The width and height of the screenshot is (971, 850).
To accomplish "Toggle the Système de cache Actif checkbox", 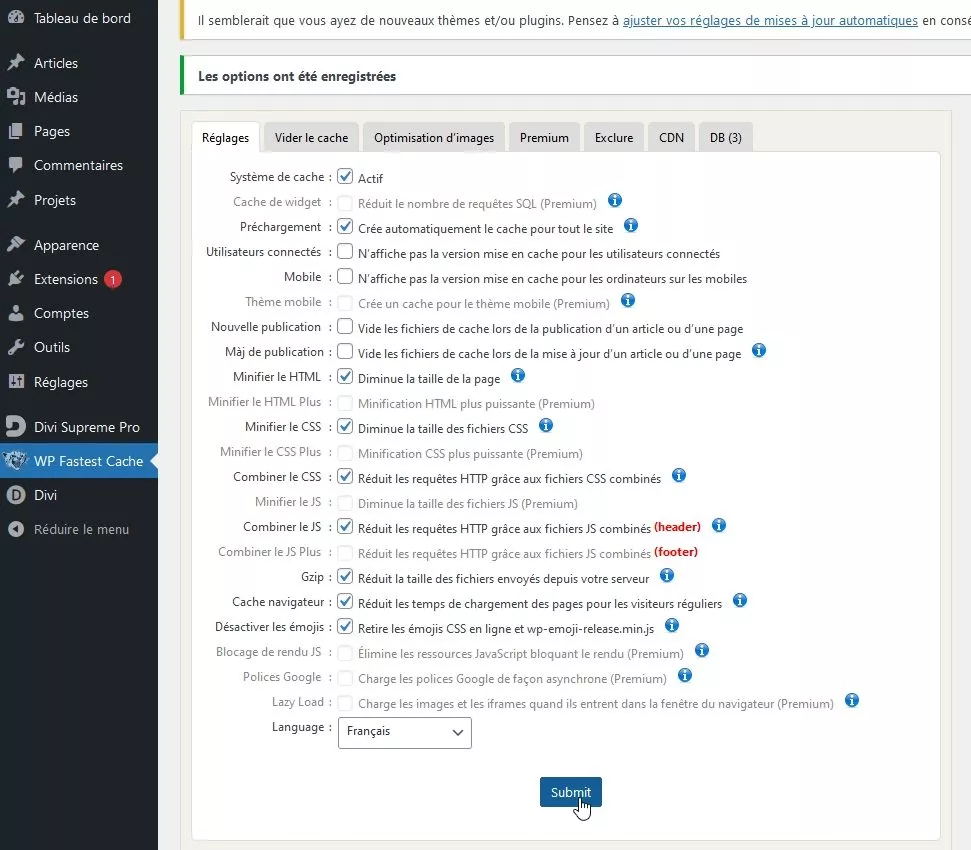I will point(345,176).
